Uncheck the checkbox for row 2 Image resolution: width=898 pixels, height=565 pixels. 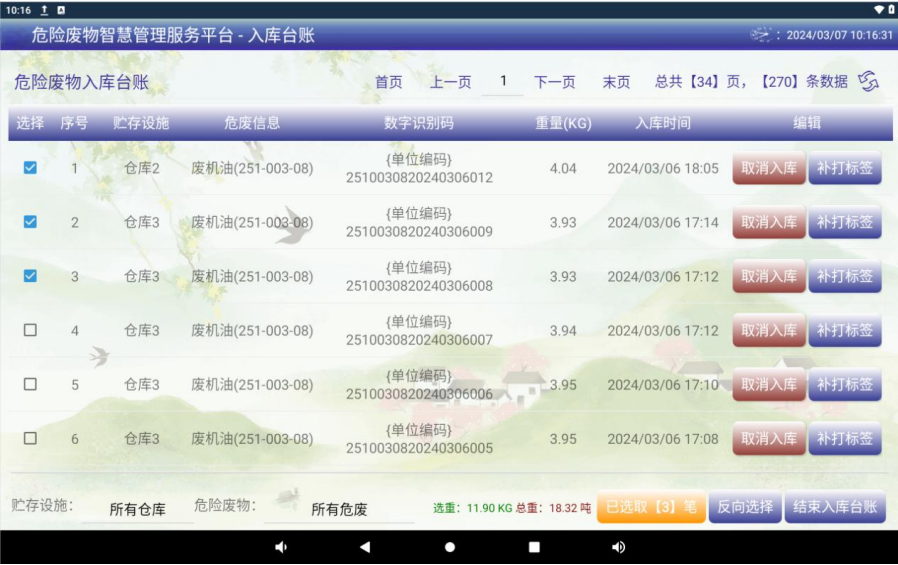[30, 222]
